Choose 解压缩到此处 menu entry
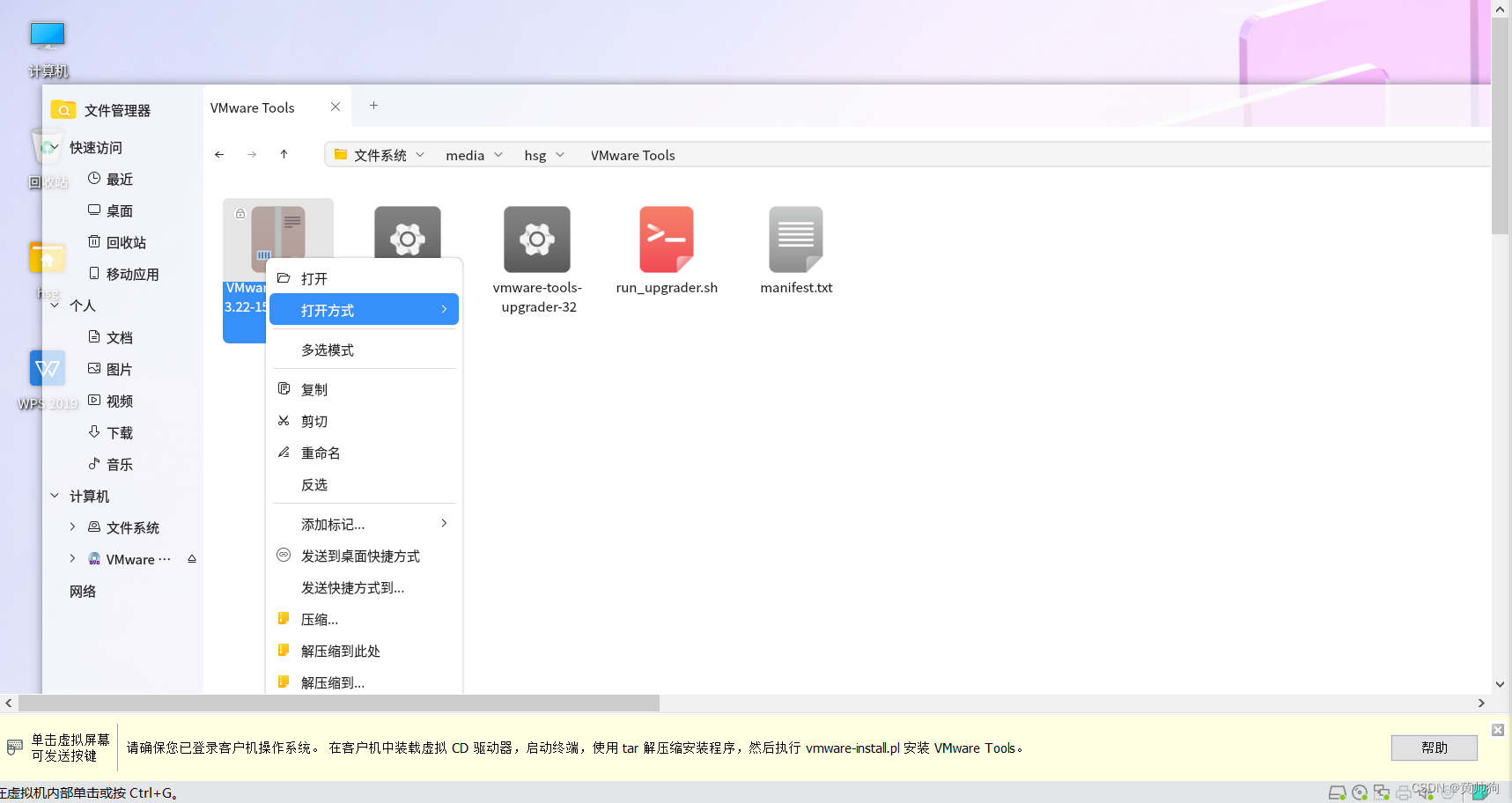 click(x=364, y=651)
